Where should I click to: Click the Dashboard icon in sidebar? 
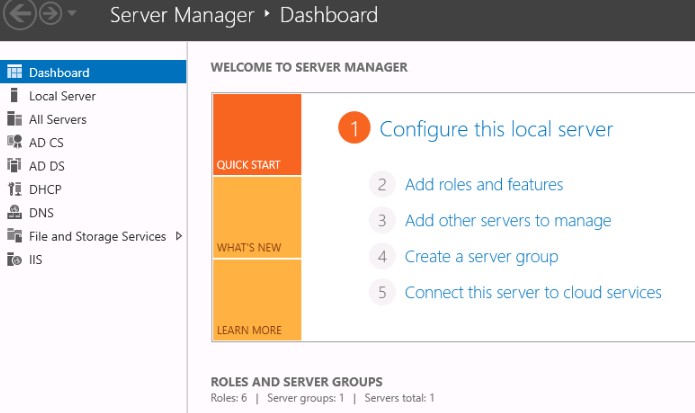(14, 72)
